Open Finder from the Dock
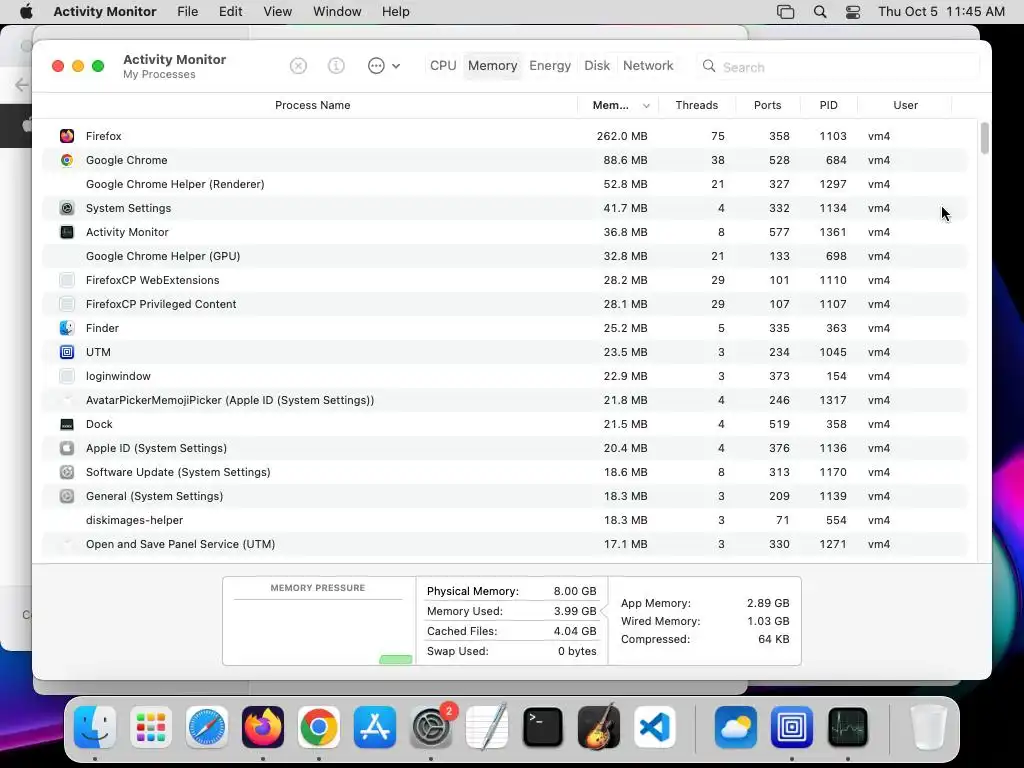This screenshot has height=768, width=1024. click(x=95, y=727)
